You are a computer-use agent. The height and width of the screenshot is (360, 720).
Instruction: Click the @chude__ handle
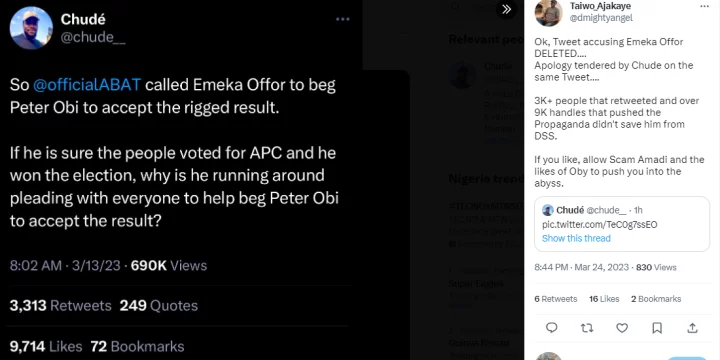93,37
